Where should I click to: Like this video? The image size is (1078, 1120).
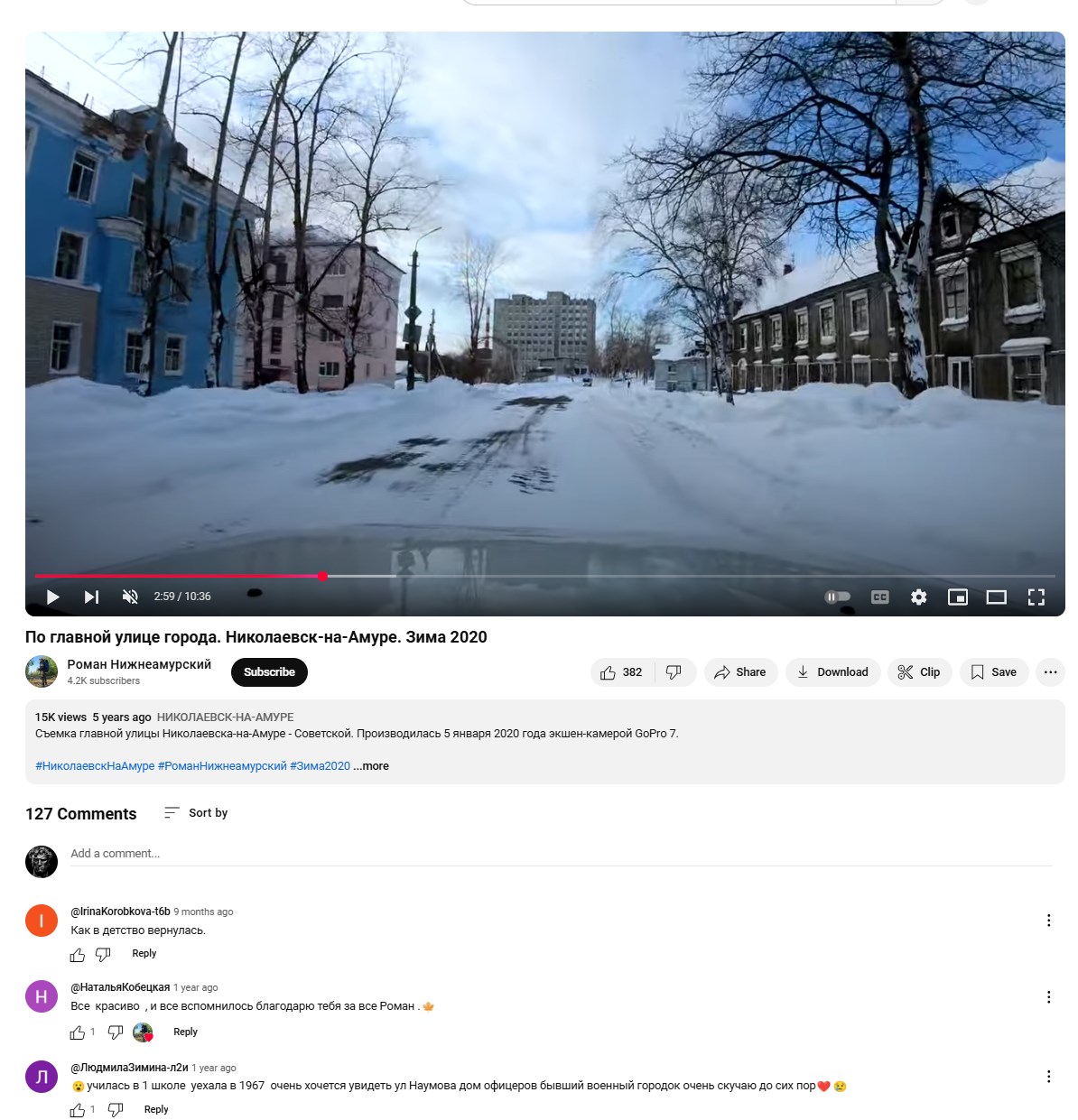(622, 672)
